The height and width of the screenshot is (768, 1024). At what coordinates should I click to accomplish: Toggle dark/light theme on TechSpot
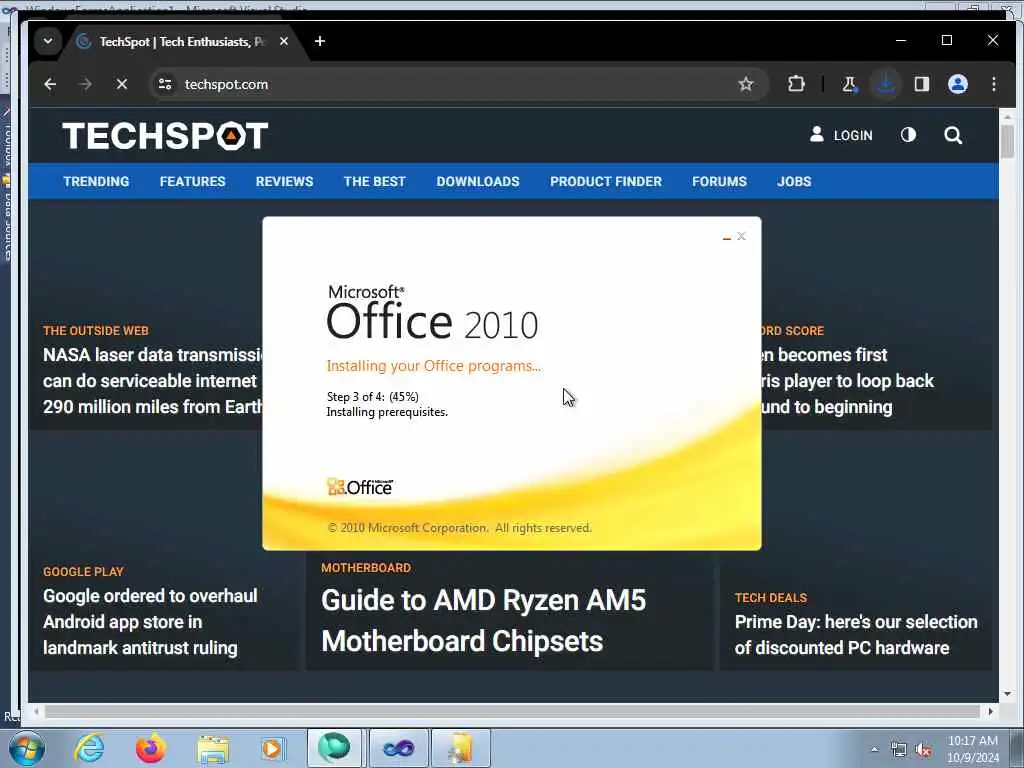tap(908, 135)
